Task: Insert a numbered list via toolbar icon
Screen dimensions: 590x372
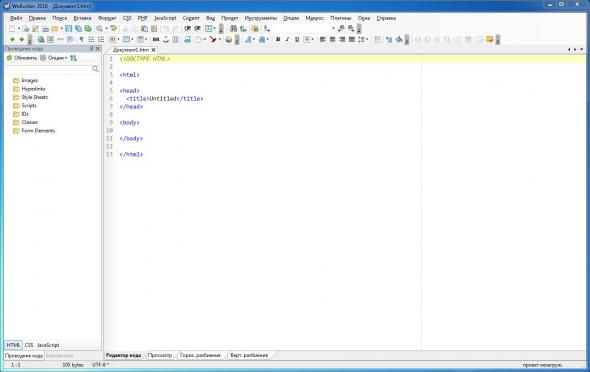Action: [x=101, y=39]
